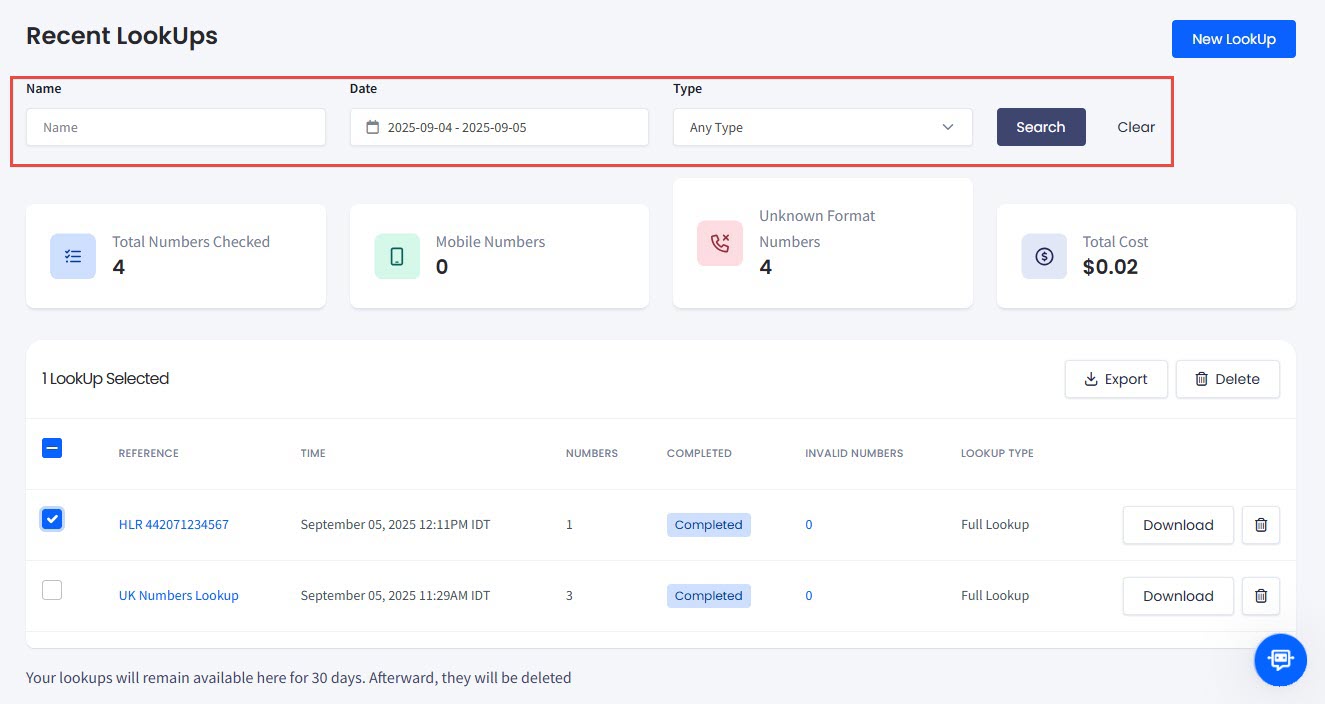
Task: Click the Name search input field
Action: coord(176,127)
